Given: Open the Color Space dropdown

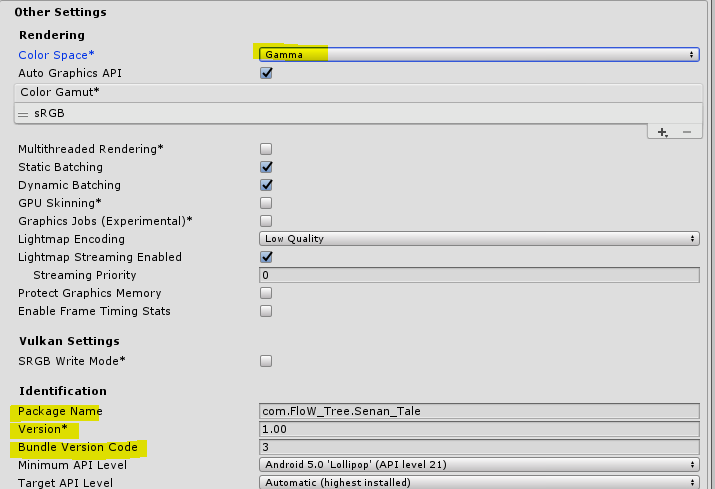Looking at the screenshot, I should point(479,55).
